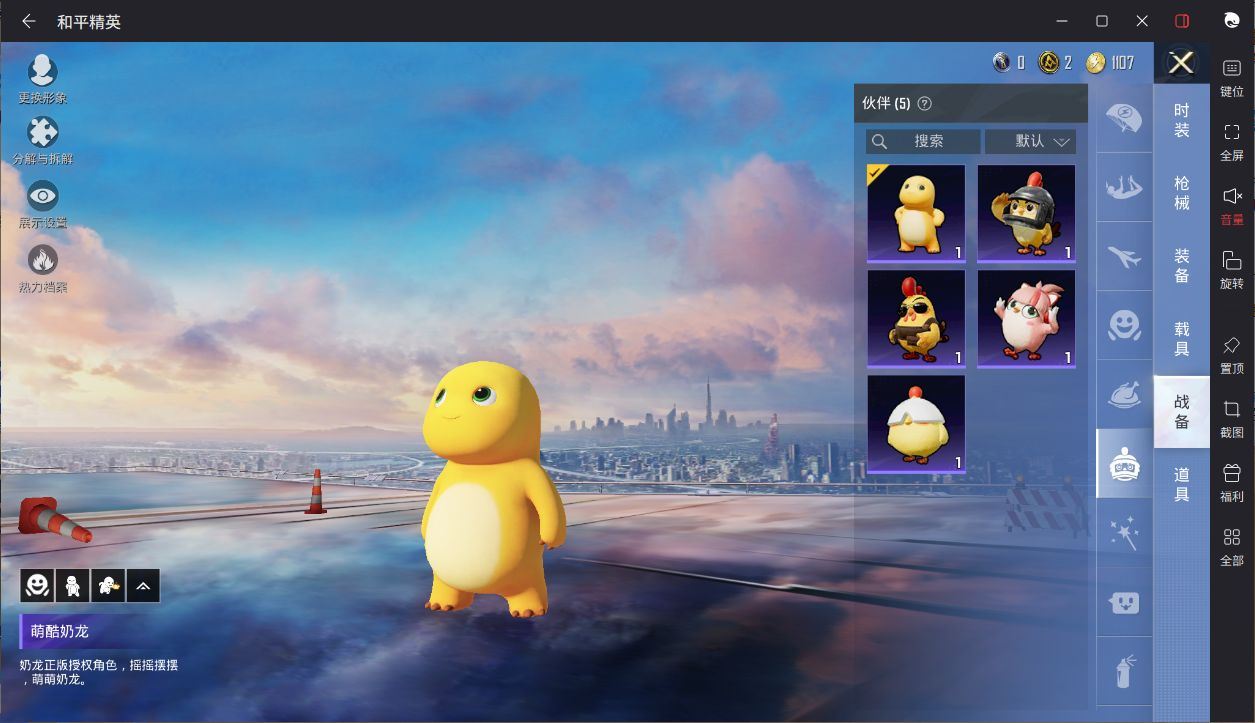Viewport: 1255px width, 723px height.
Task: Select the roast chicken category icon
Action: pyautogui.click(x=1124, y=395)
